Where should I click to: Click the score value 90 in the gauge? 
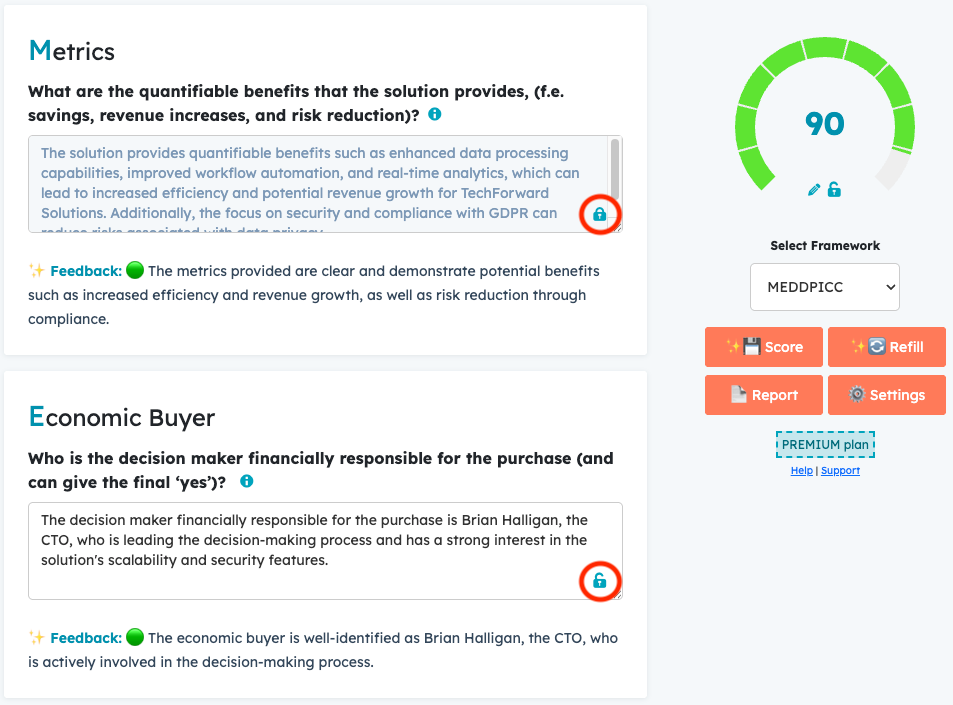point(825,124)
